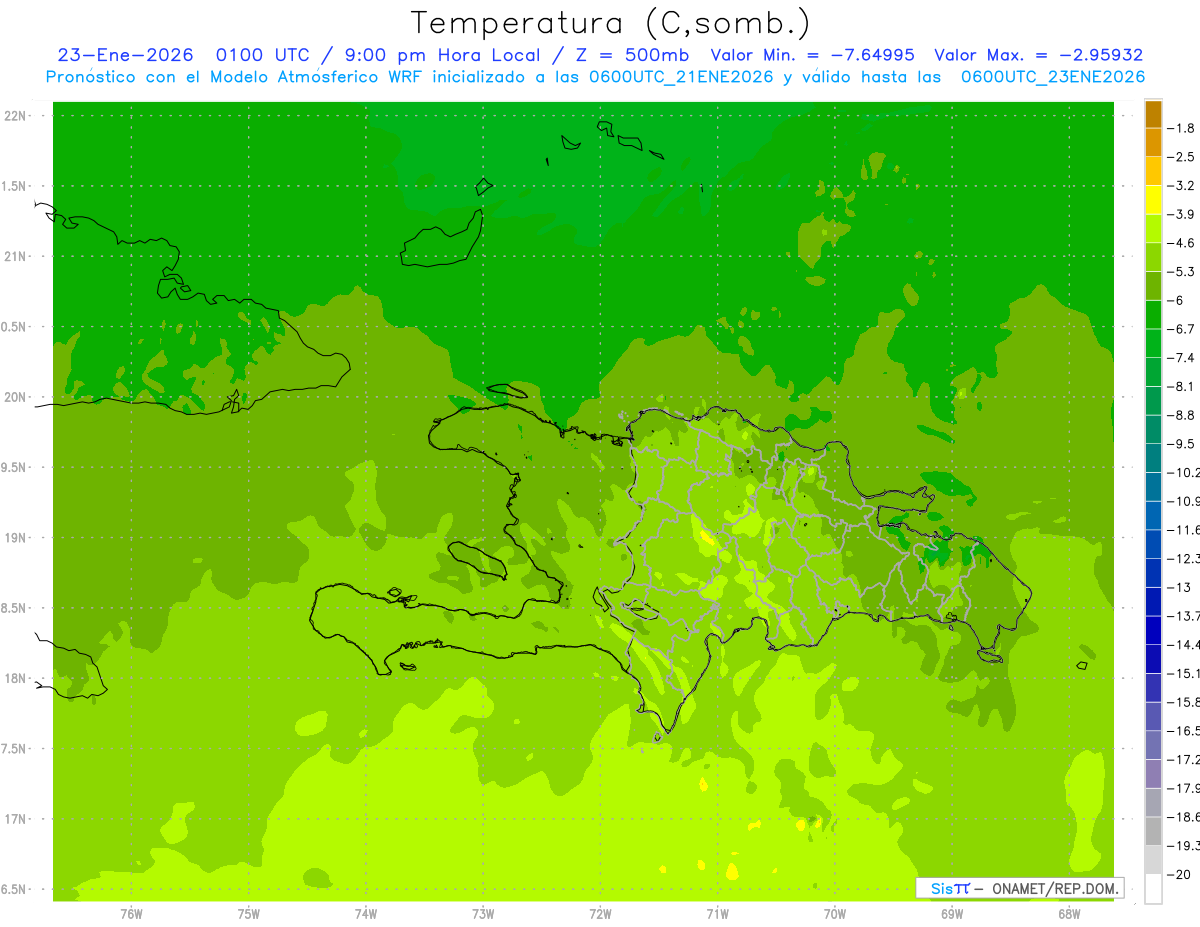Click the 'ONAMET/REP.DOM.' credit label
This screenshot has height=927, width=1200.
click(x=1056, y=888)
